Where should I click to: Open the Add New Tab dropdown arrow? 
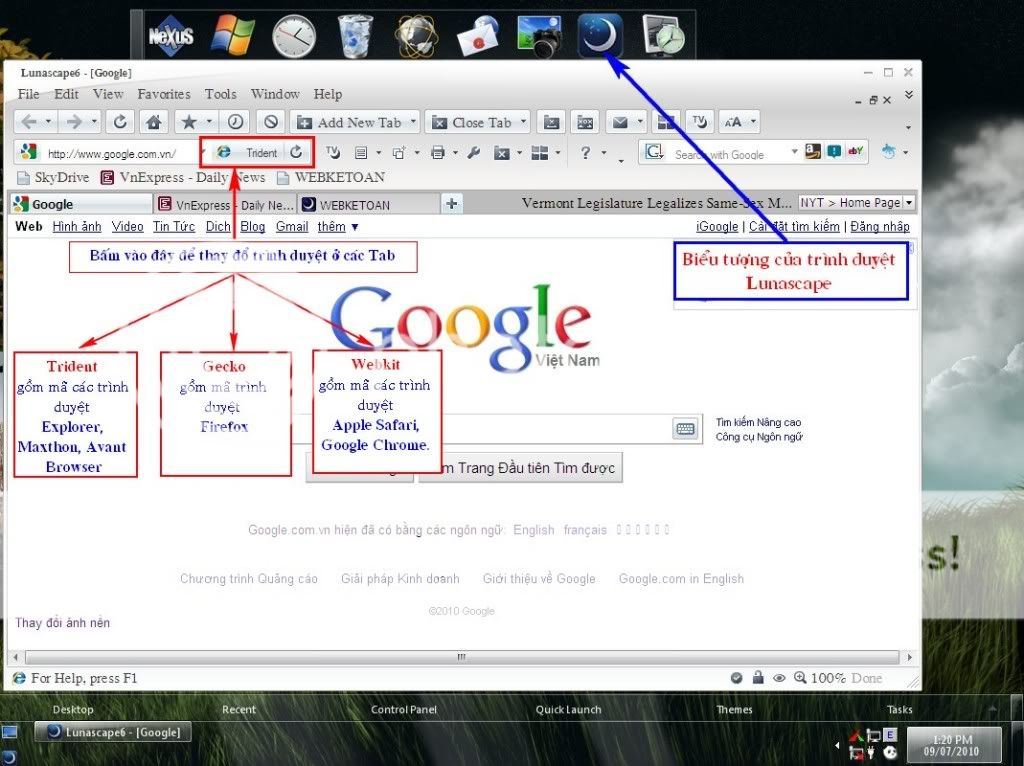click(x=411, y=123)
